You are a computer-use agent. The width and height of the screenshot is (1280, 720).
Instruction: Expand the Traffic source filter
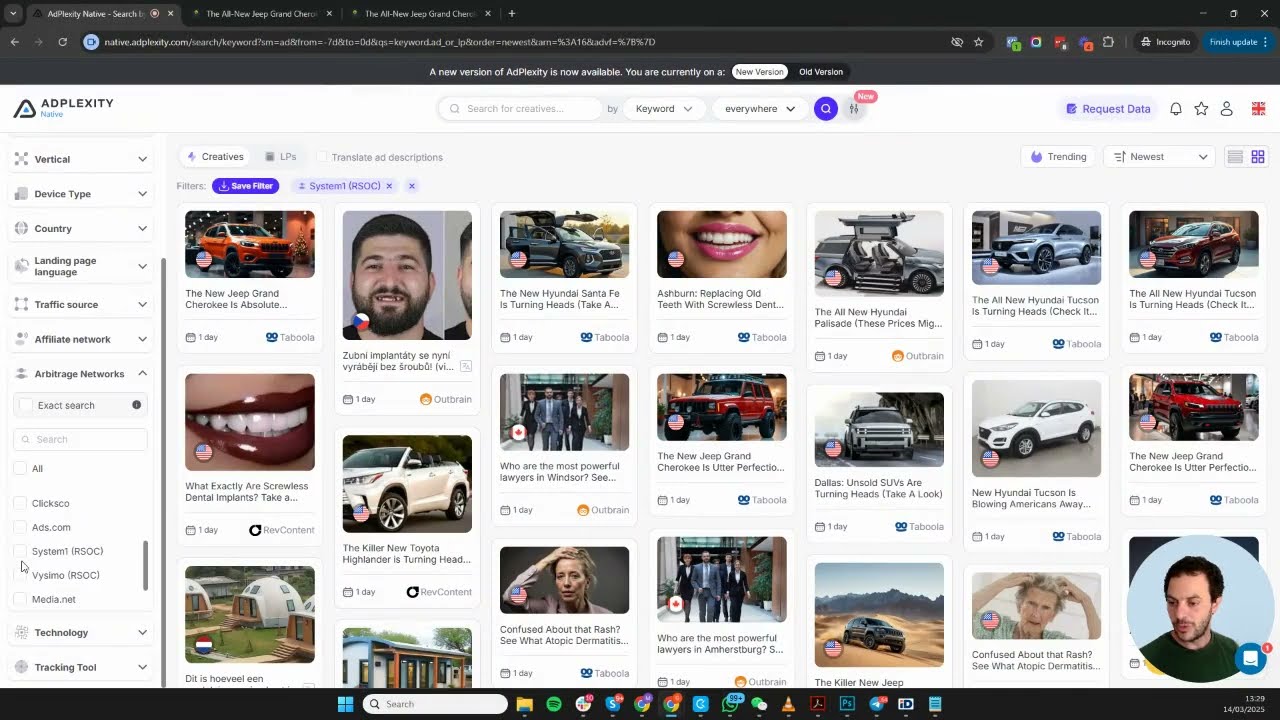pos(81,304)
